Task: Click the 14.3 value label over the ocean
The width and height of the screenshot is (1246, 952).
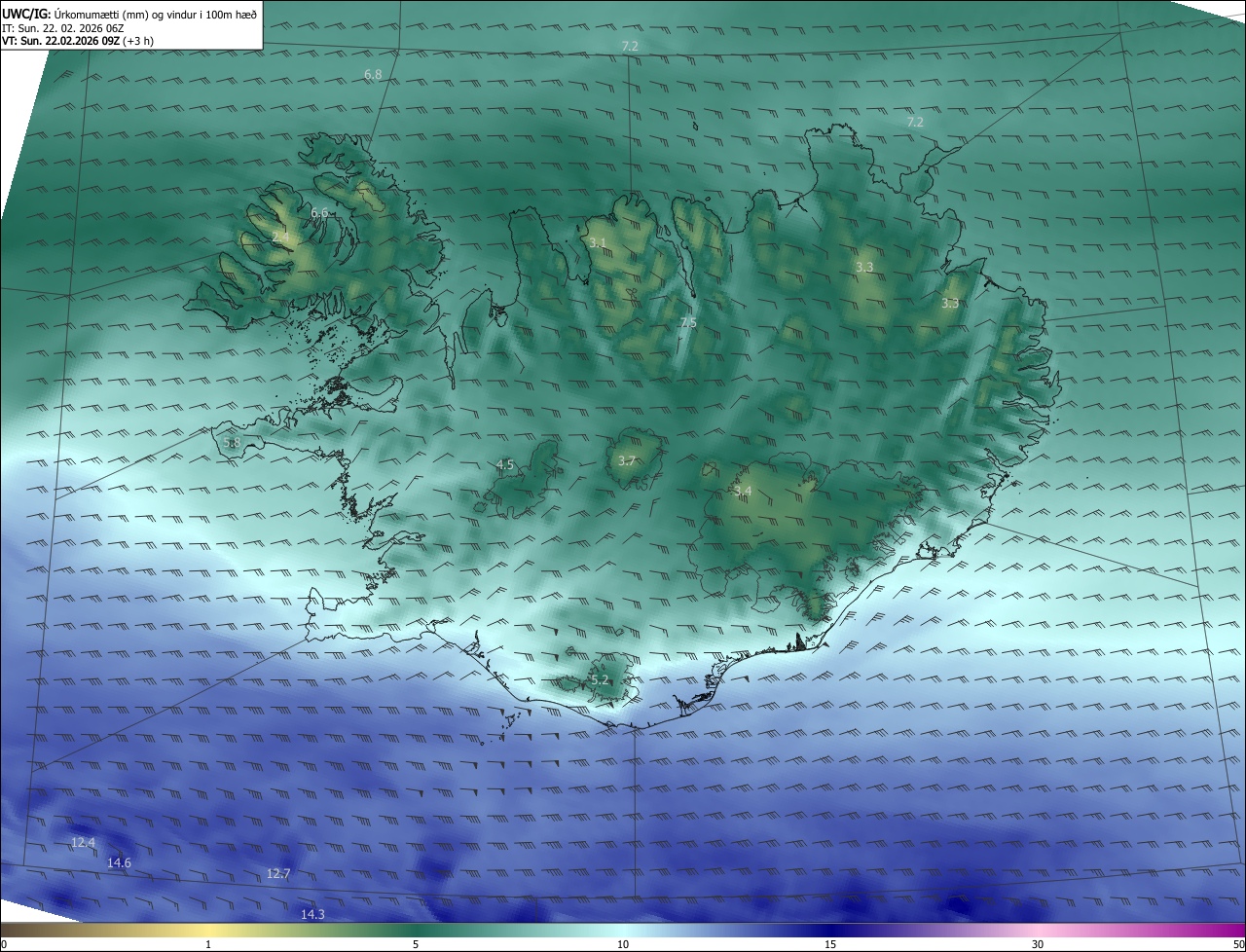Action: point(312,914)
